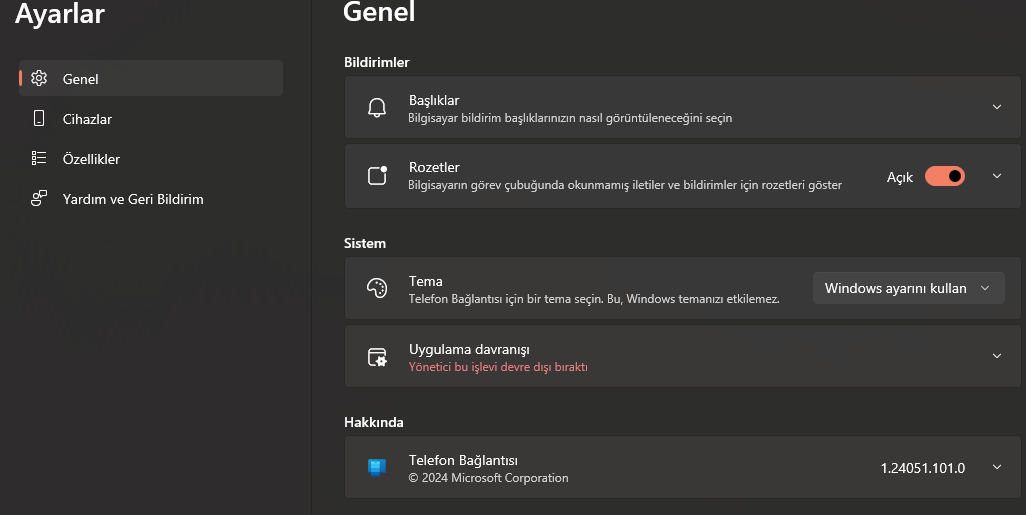Select the phone icon next to Cihazlar
The image size is (1026, 515).
[39, 118]
